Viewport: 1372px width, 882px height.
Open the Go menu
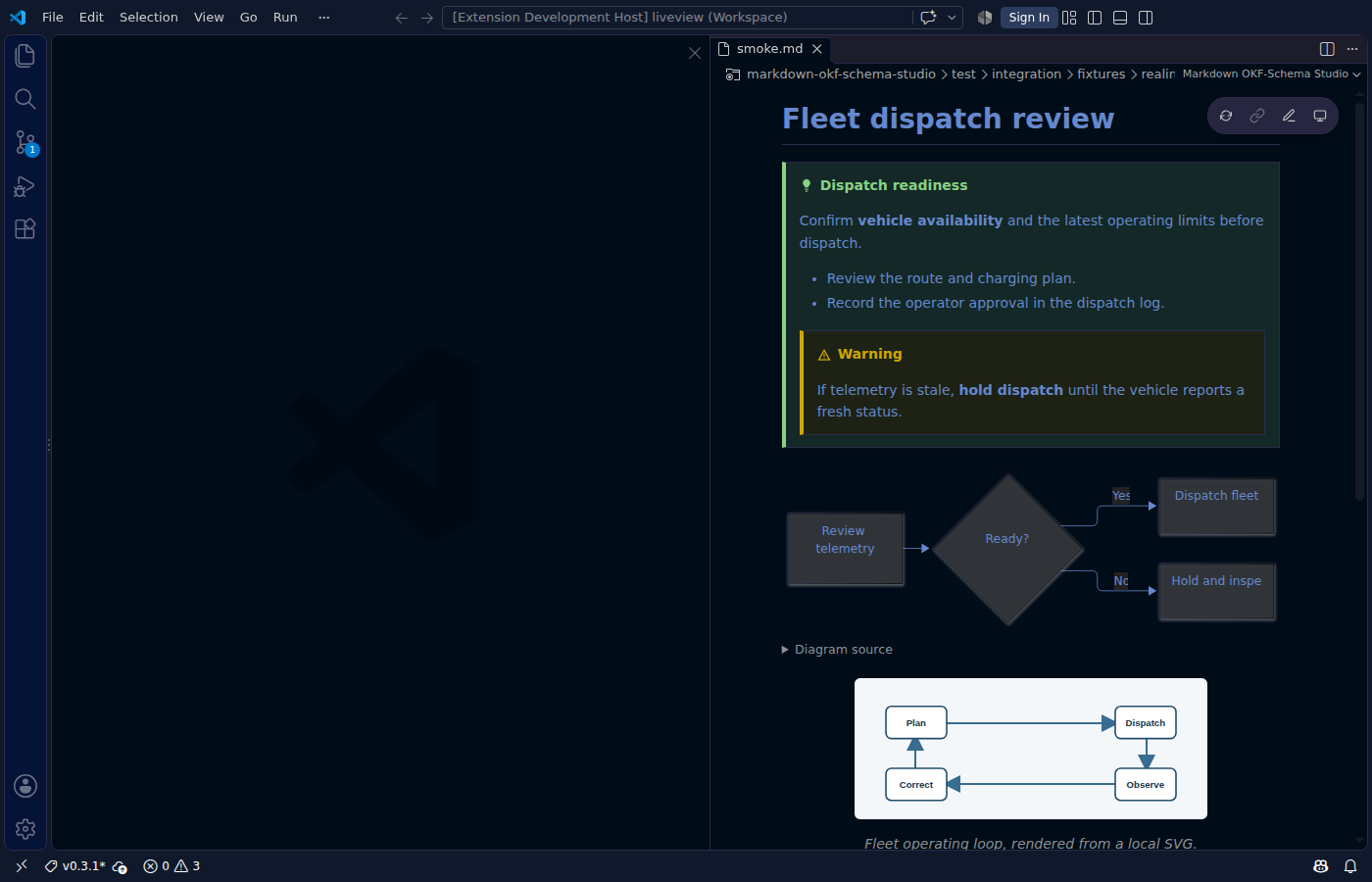coord(249,18)
